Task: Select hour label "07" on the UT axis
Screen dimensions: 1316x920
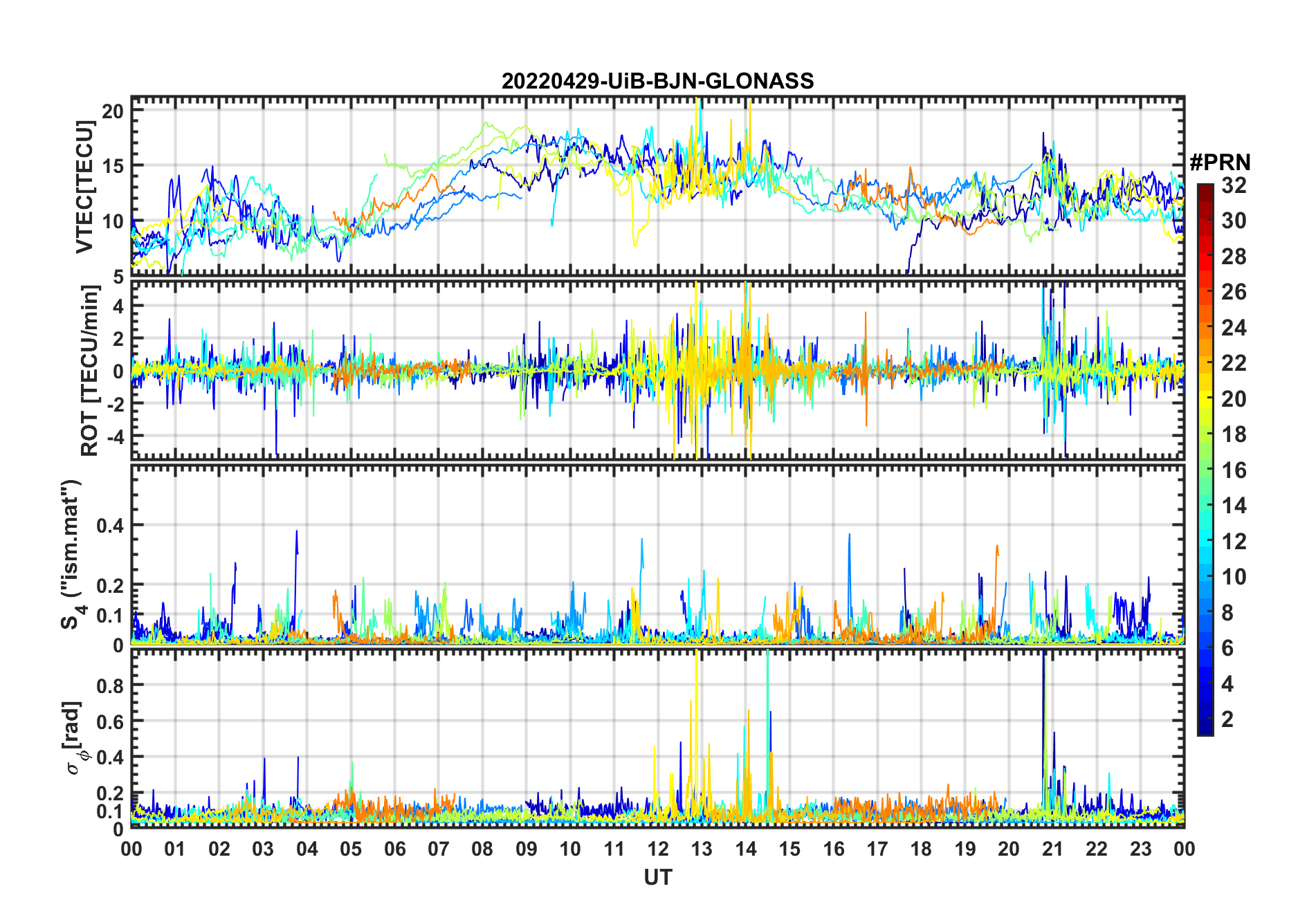Action: (439, 849)
